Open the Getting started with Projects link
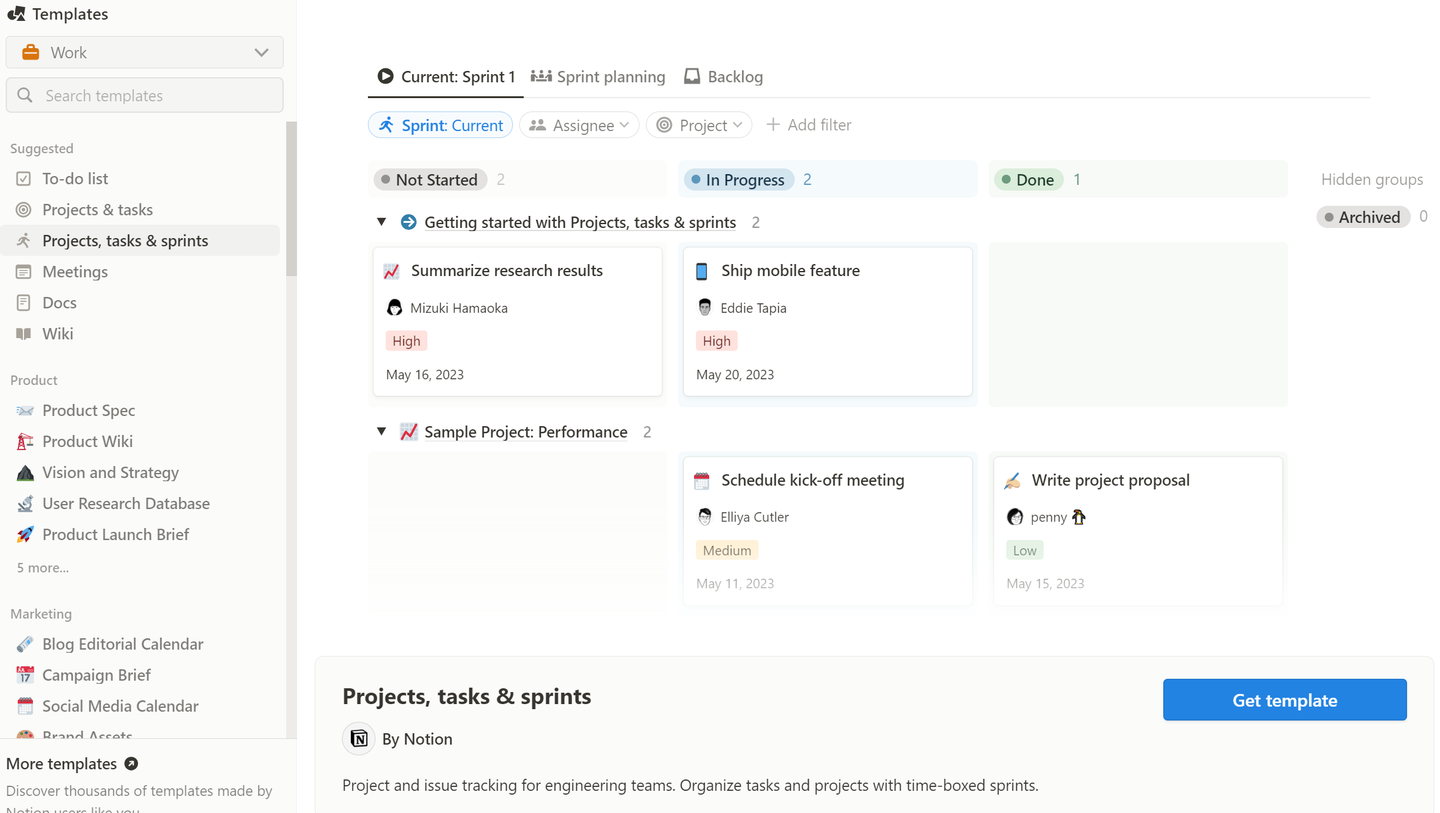This screenshot has width=1440, height=813. 580,222
